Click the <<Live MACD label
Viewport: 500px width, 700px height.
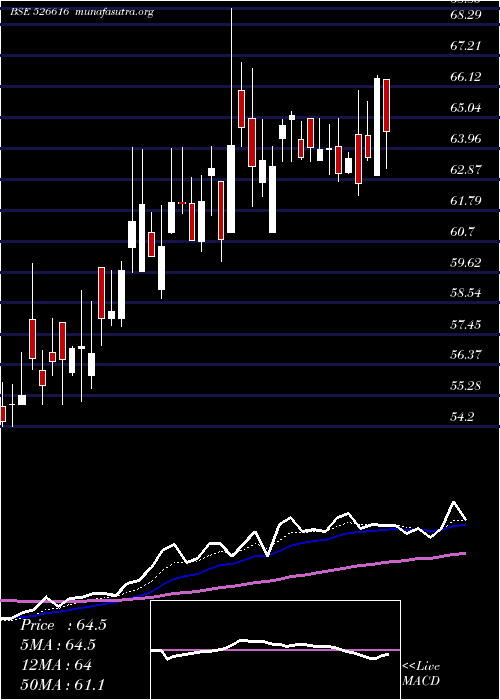[421, 674]
